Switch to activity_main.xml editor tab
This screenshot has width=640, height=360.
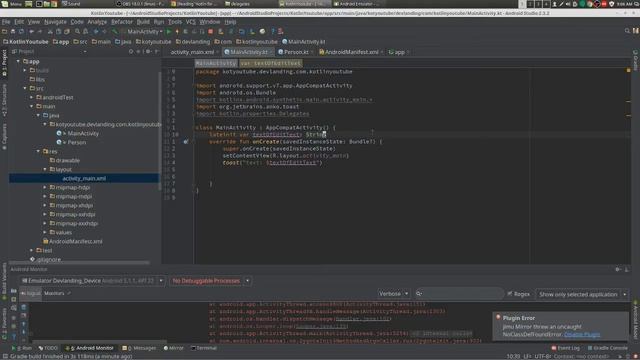[192, 52]
